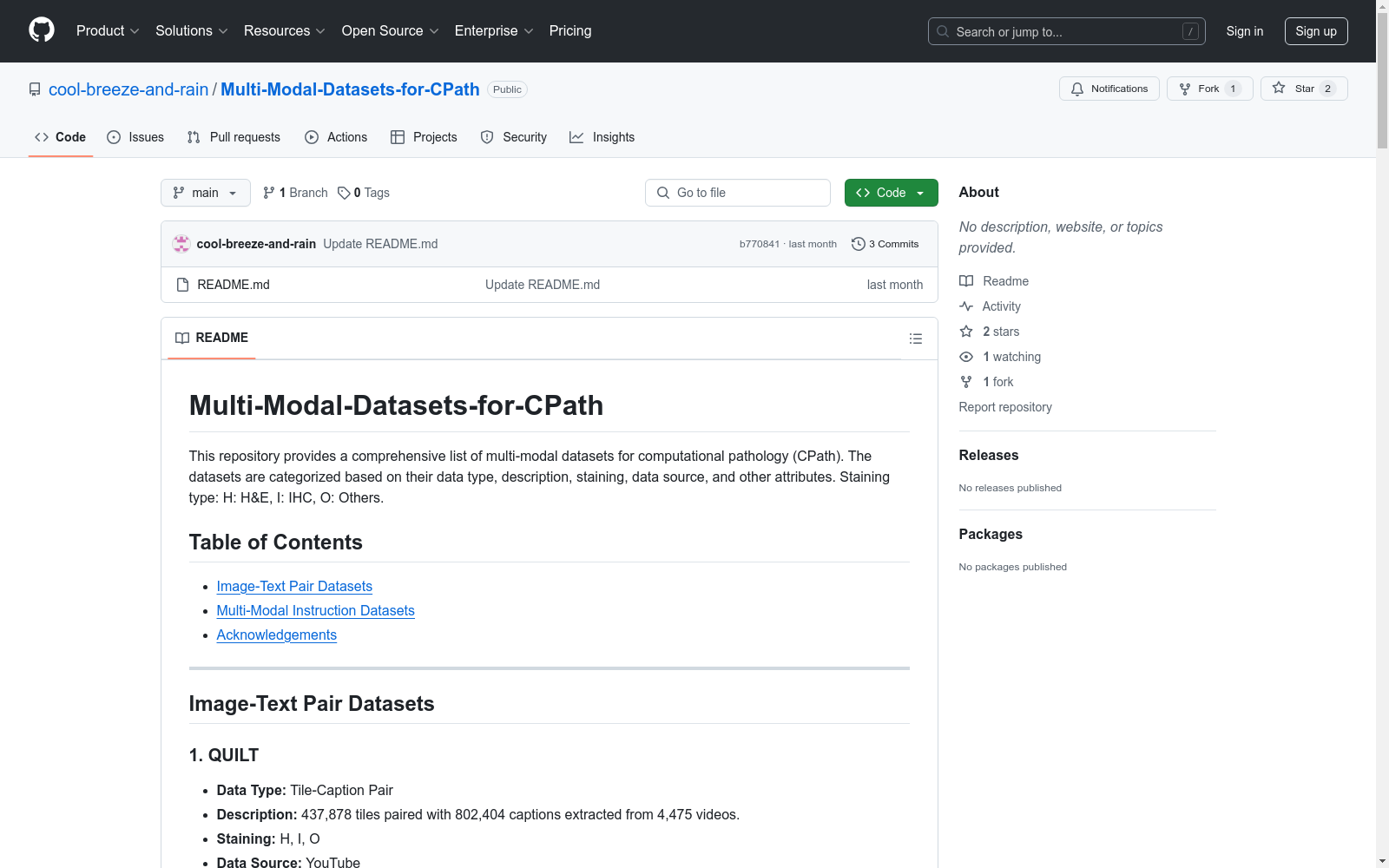1389x868 pixels.
Task: Click the Projects table icon
Action: pos(398,137)
